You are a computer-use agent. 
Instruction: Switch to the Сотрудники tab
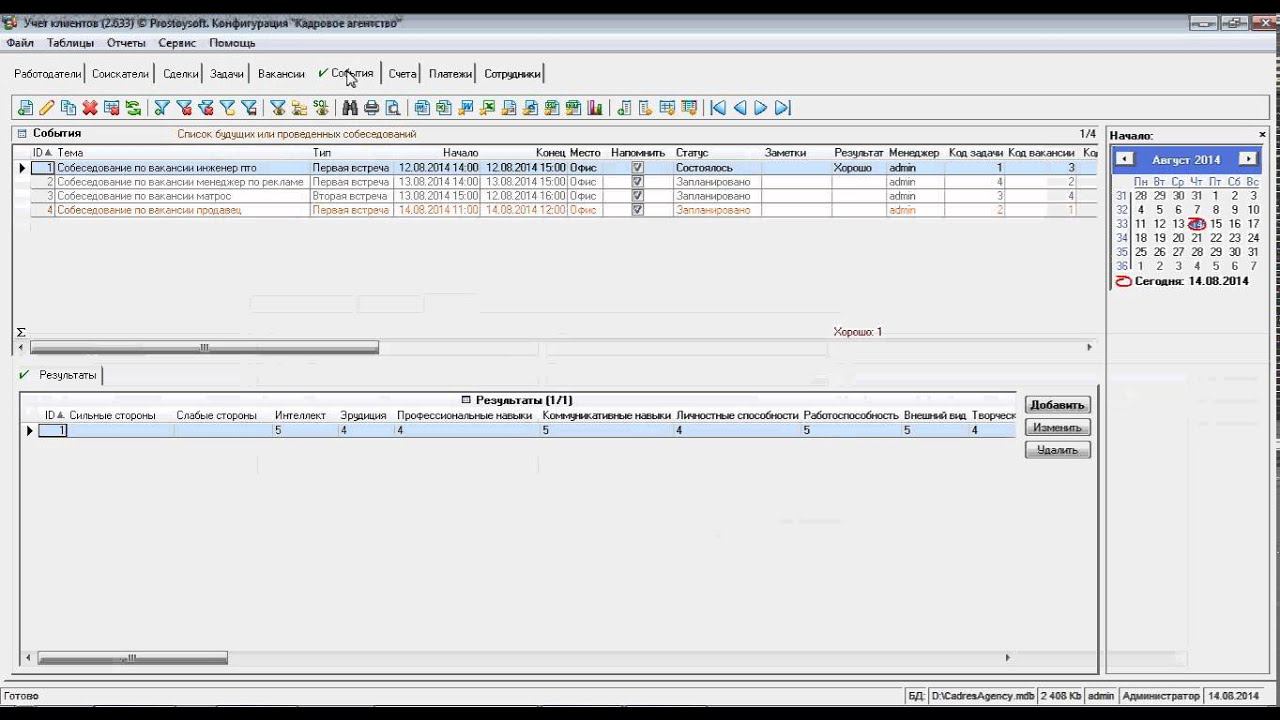[512, 74]
